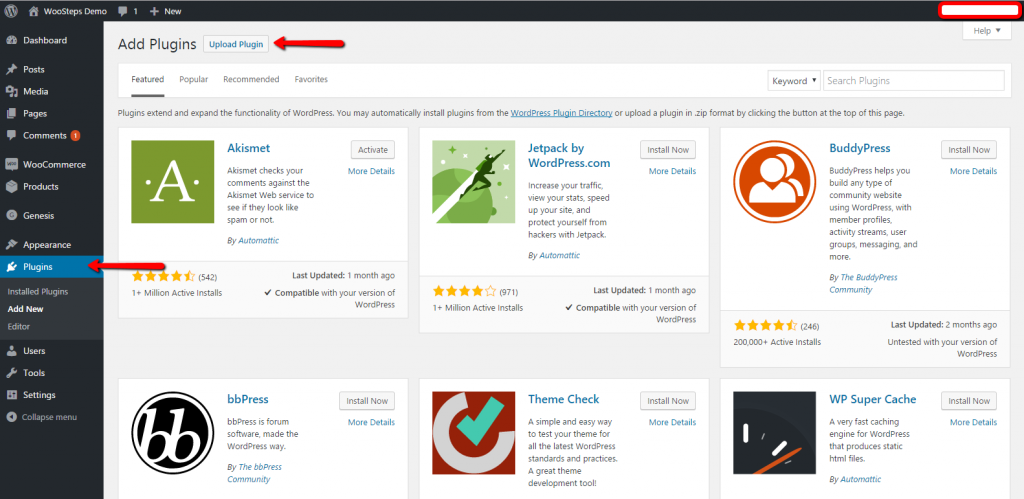
Task: Select Add New in Plugins submenu
Action: pos(25,309)
